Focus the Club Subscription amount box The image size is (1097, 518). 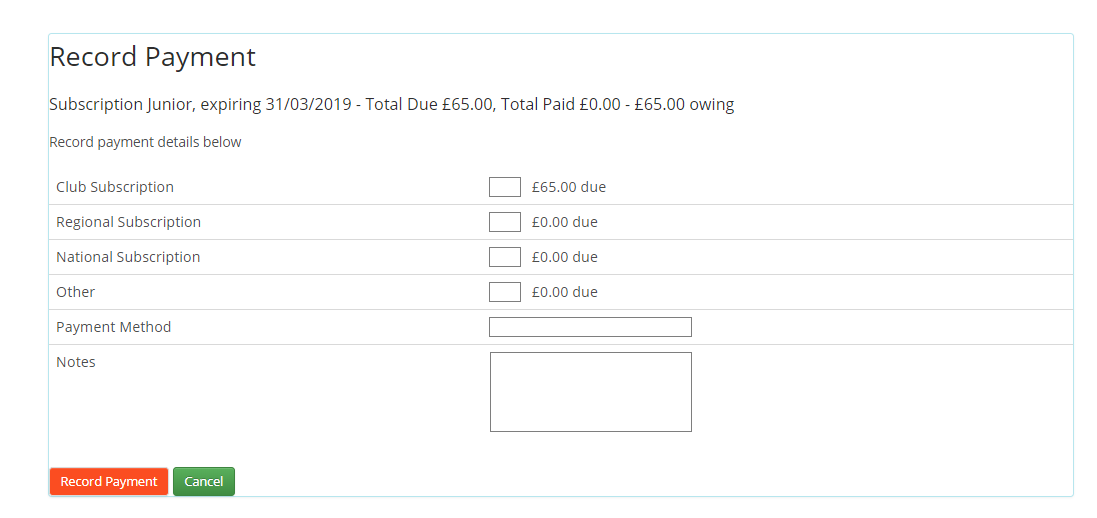(x=504, y=187)
